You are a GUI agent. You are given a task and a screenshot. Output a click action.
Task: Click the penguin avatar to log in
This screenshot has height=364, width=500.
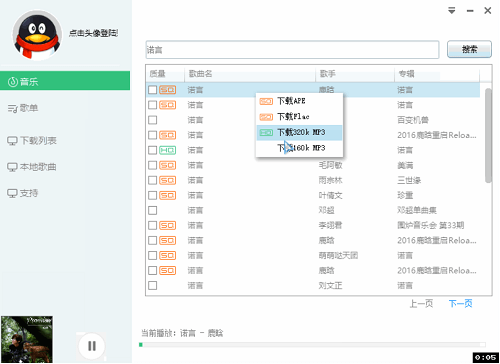tap(37, 35)
